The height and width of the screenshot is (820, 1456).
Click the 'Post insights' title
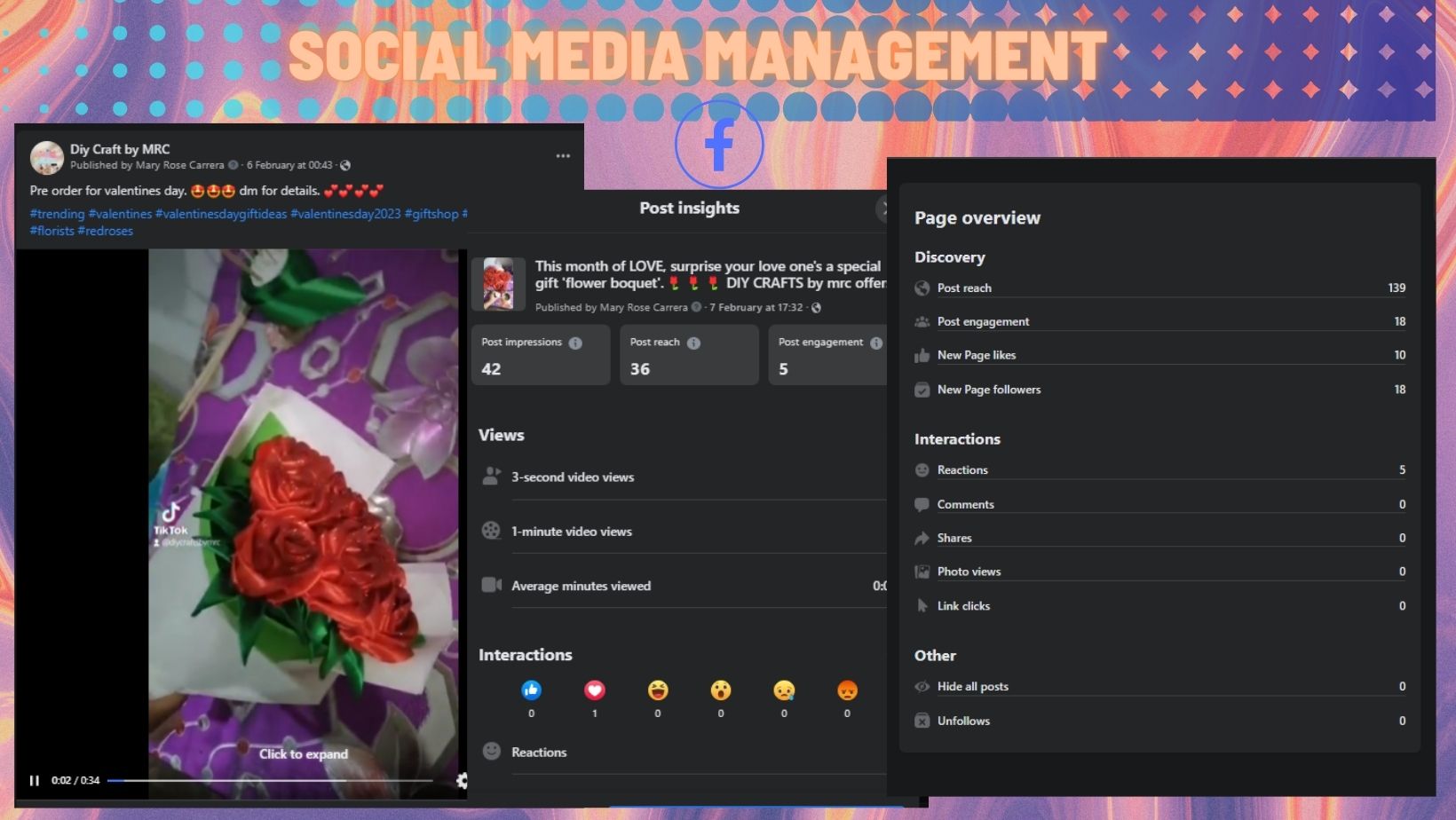[x=690, y=208]
